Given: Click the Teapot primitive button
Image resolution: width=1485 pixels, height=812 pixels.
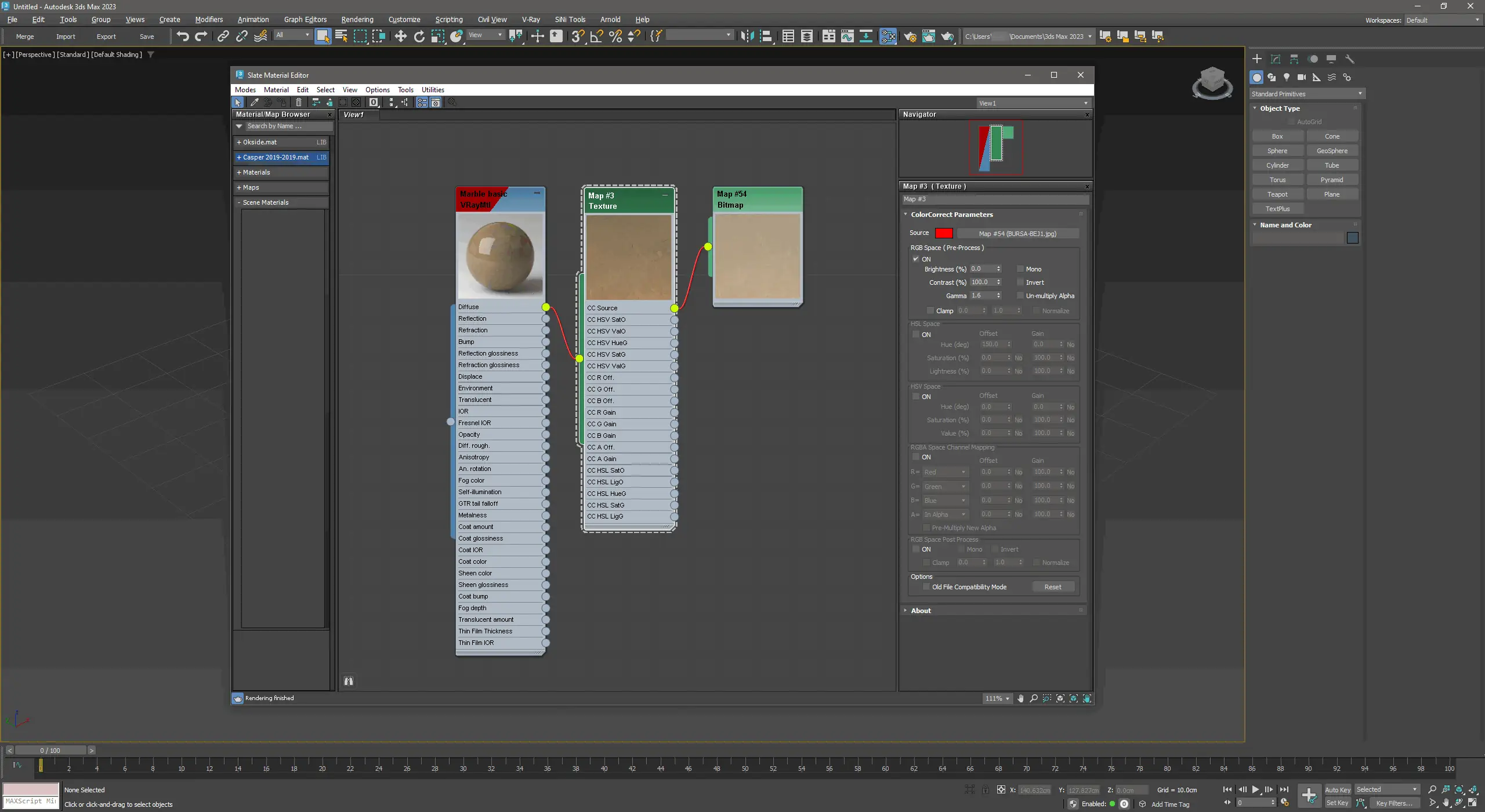Looking at the screenshot, I should [x=1277, y=194].
